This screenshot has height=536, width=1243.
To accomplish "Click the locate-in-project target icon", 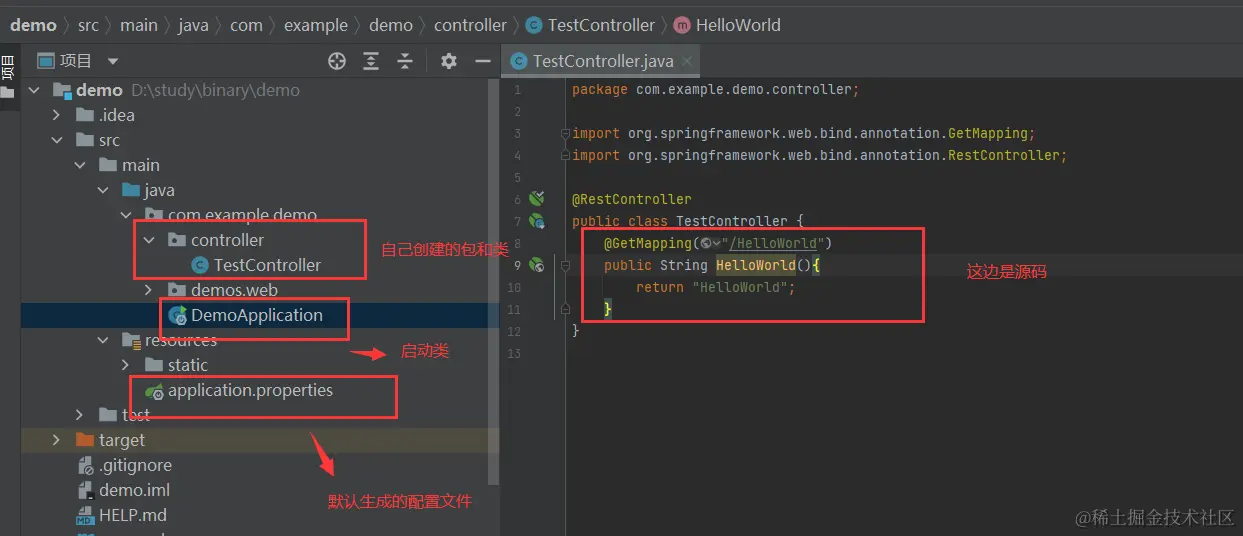I will pos(337,61).
